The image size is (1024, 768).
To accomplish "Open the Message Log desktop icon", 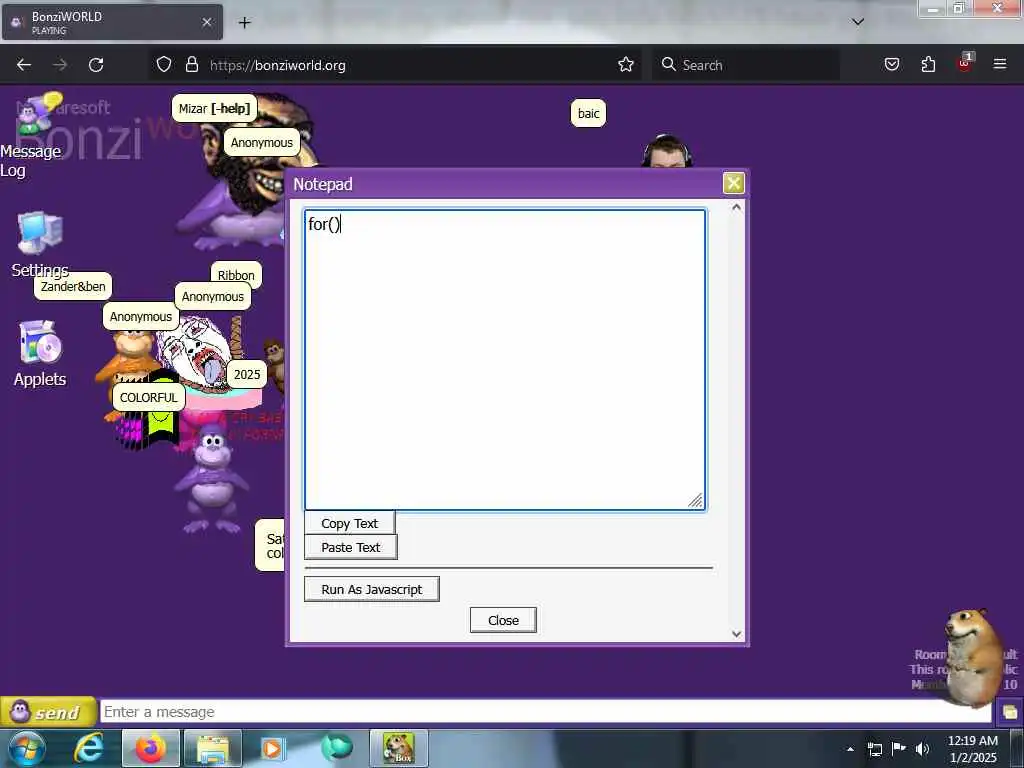I will click(x=31, y=134).
